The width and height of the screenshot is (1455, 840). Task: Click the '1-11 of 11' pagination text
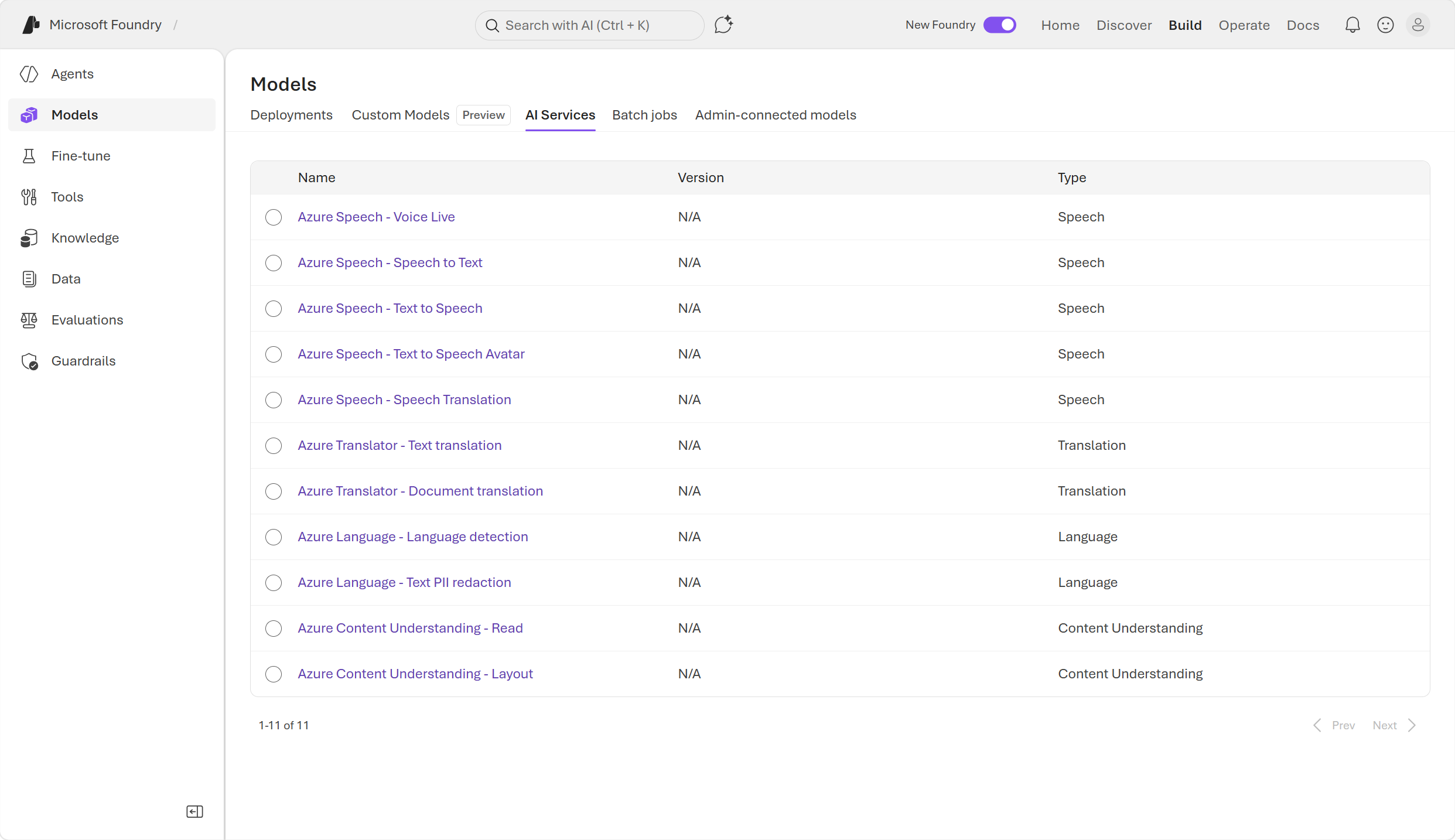[284, 725]
